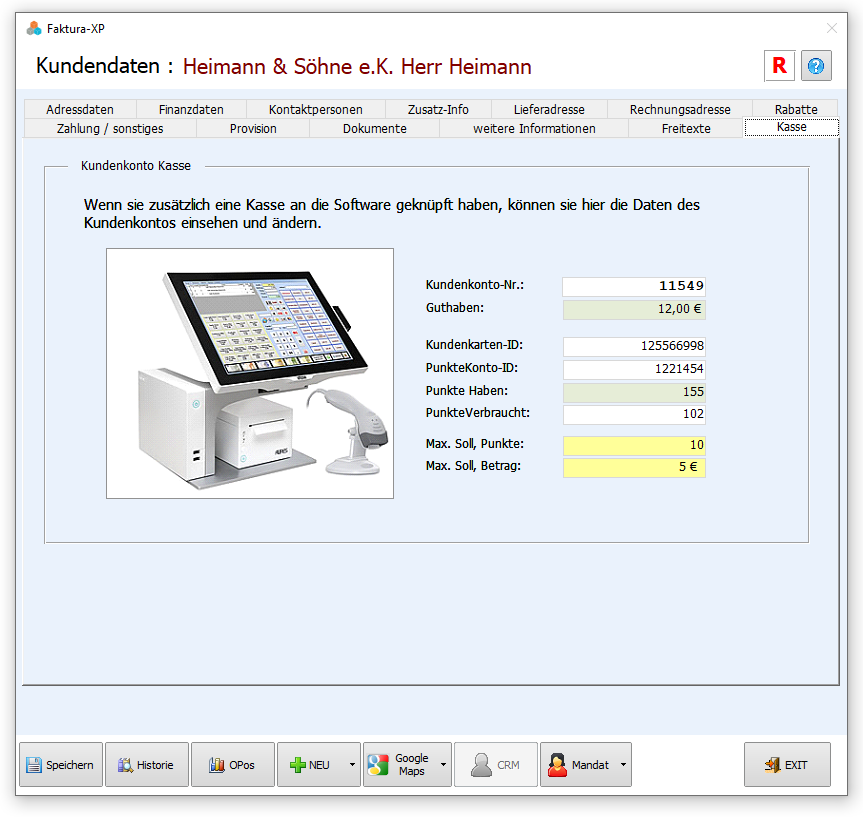Open OPos open items
The width and height of the screenshot is (863, 817).
coord(232,764)
